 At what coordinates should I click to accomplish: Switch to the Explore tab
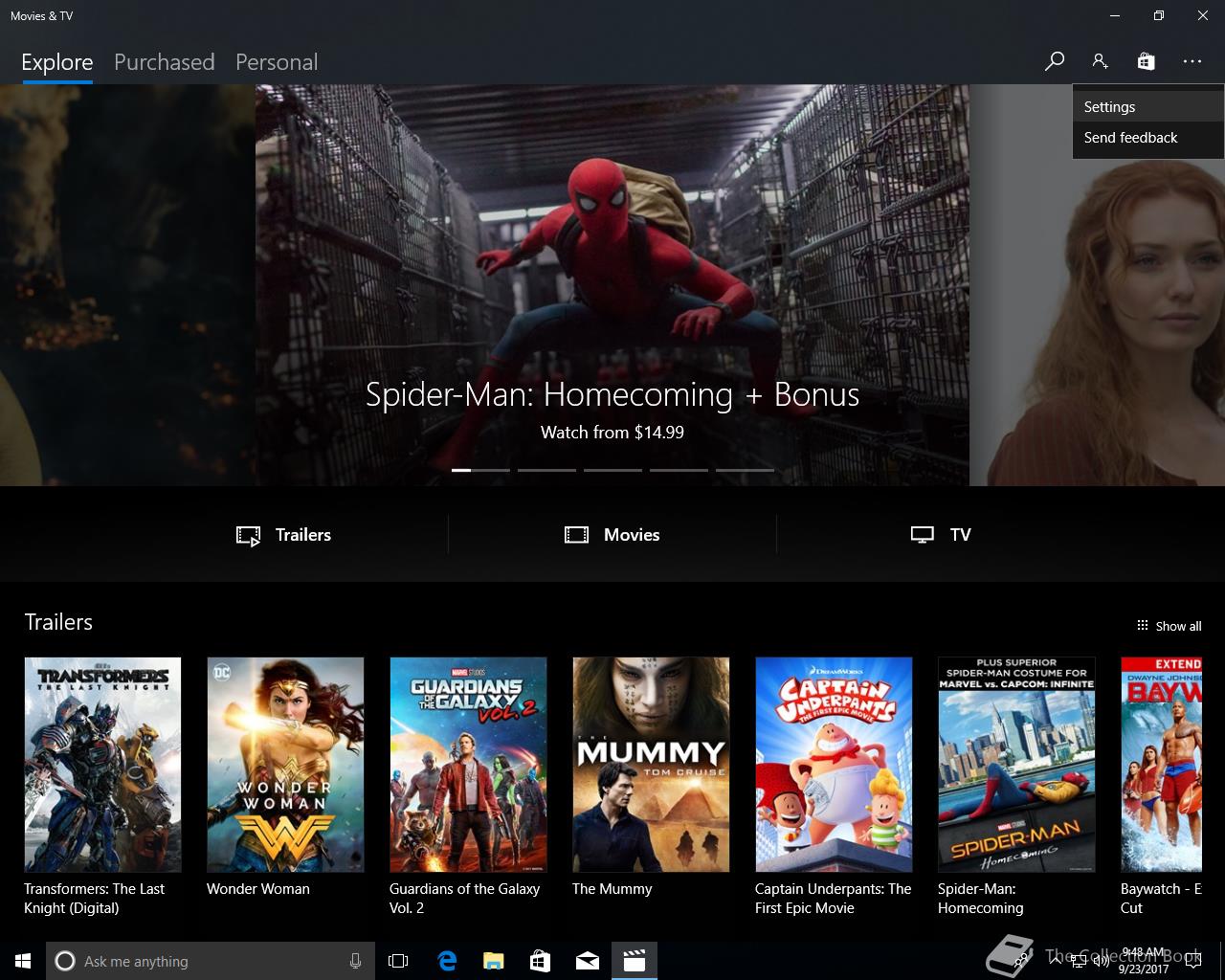pos(57,62)
